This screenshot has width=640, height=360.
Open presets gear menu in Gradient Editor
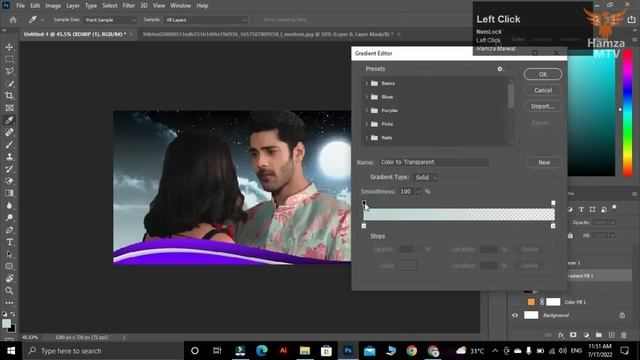click(x=500, y=69)
